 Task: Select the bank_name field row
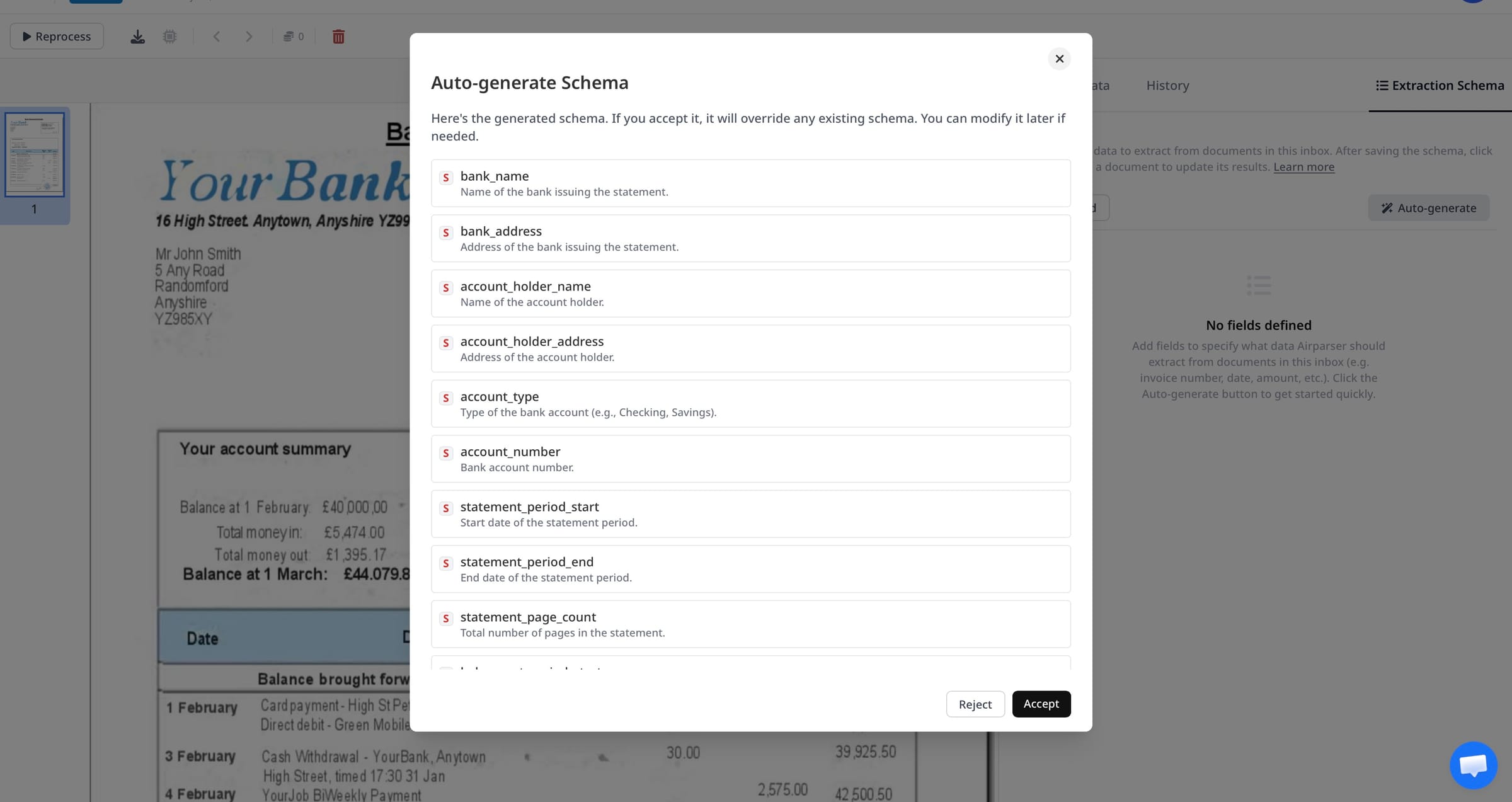tap(750, 183)
